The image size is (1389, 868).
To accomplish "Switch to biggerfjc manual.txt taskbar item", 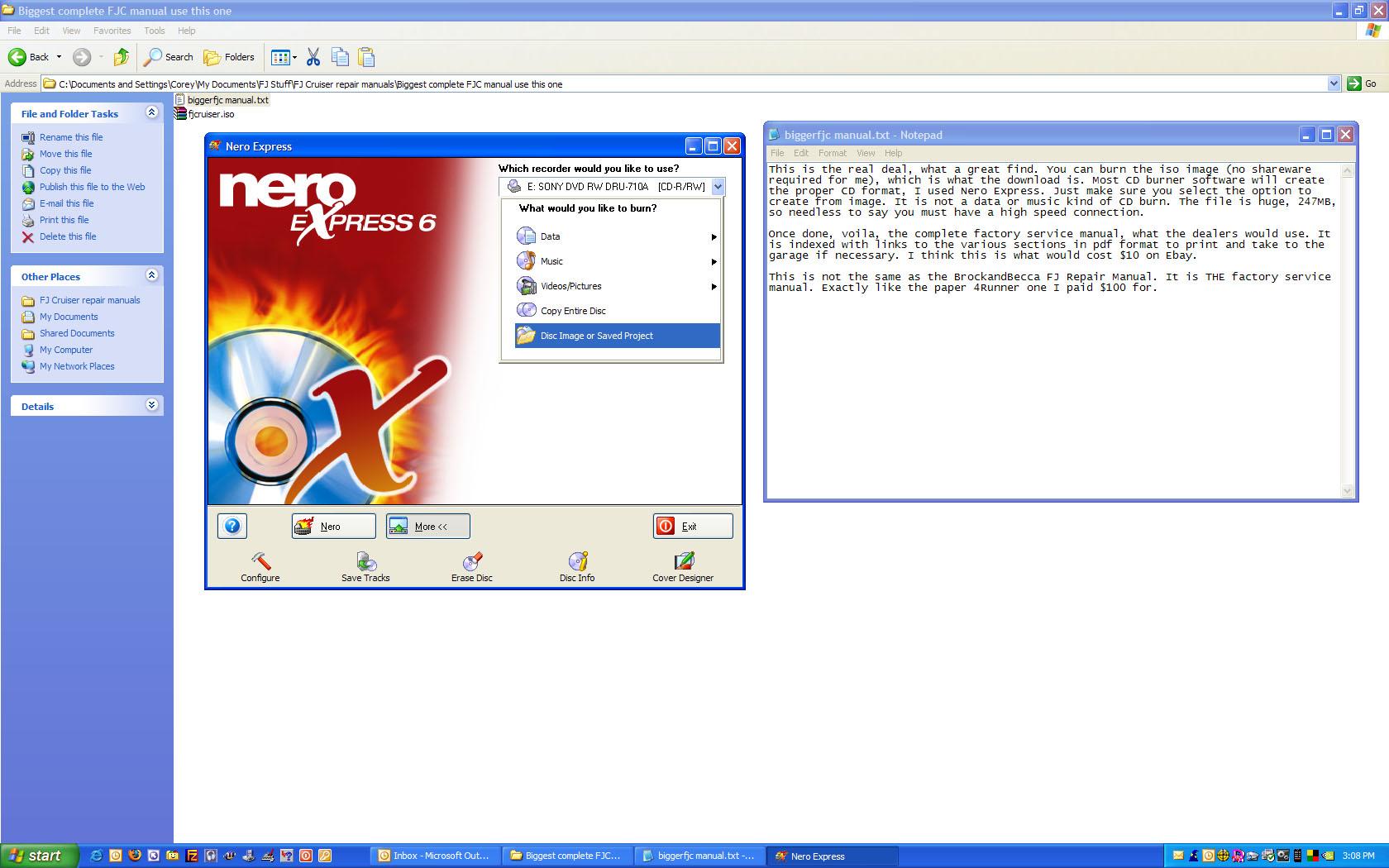I will [x=699, y=856].
